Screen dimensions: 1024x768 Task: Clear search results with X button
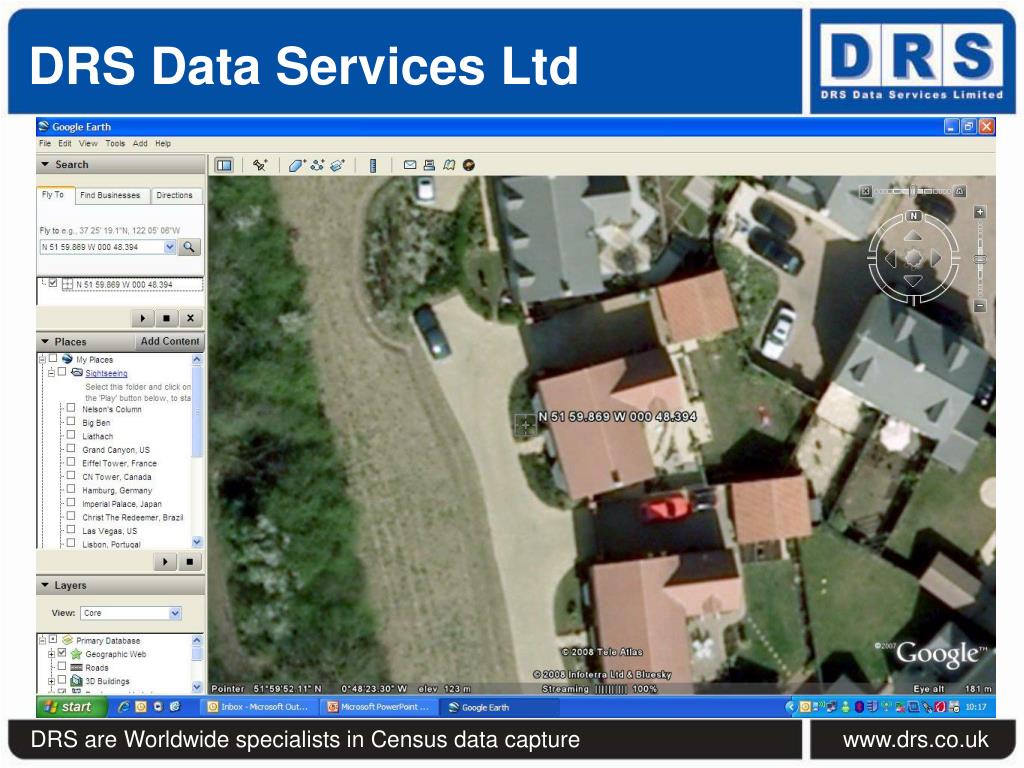(190, 319)
